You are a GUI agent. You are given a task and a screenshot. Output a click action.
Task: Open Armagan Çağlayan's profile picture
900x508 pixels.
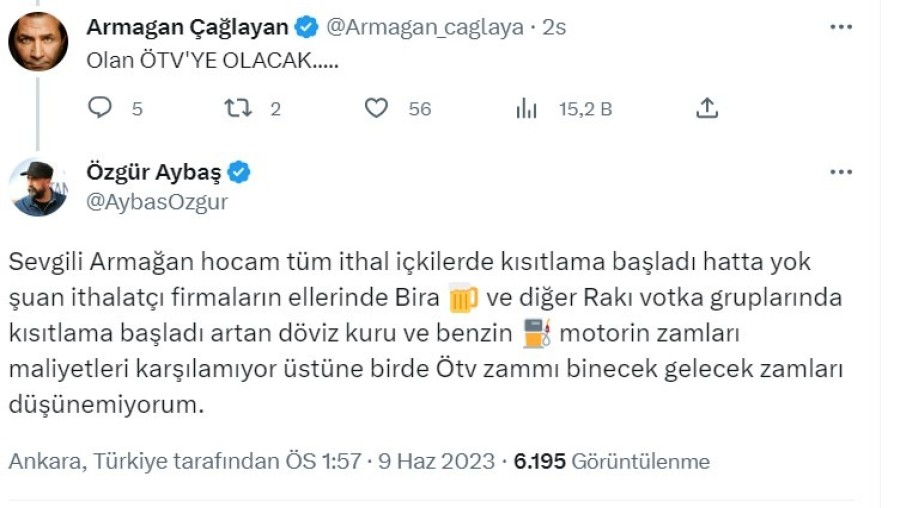click(x=38, y=41)
